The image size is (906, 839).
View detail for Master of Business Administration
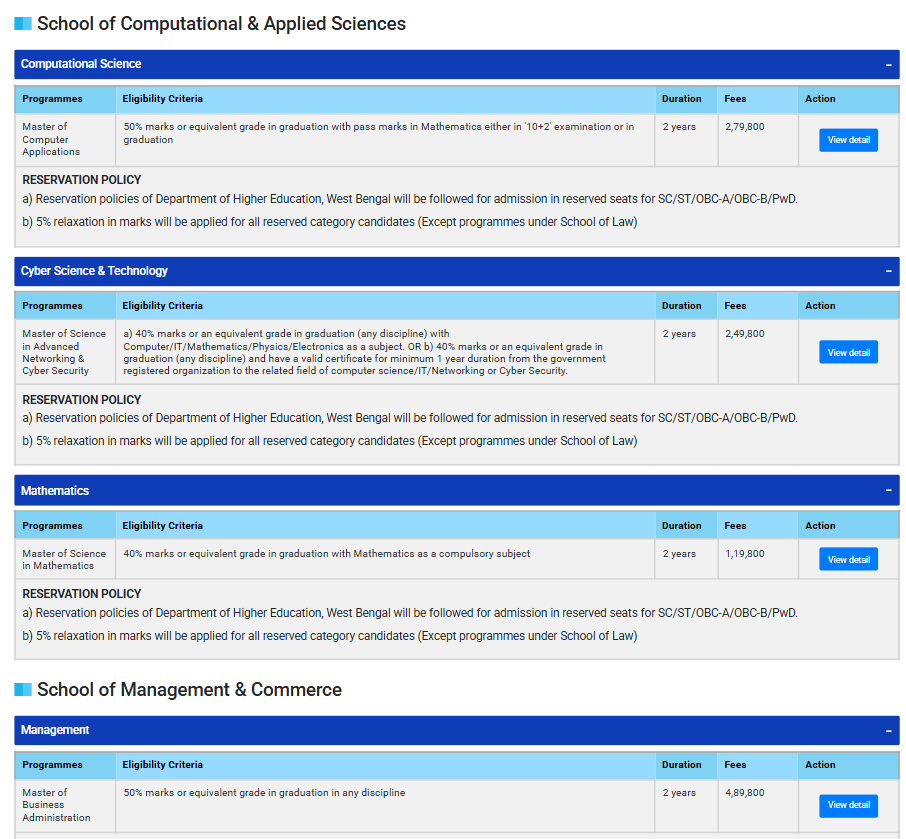(847, 805)
